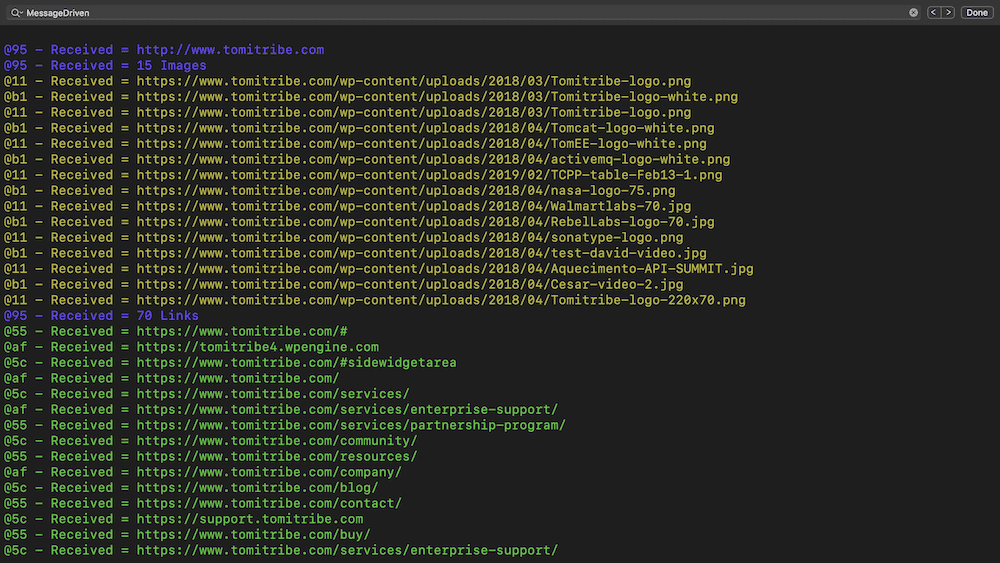Click the tomitribe.com/buy/ line

(188, 534)
